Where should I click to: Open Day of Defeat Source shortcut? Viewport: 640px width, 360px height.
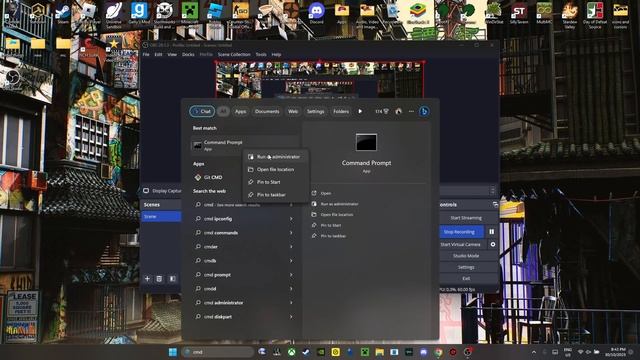coord(595,15)
